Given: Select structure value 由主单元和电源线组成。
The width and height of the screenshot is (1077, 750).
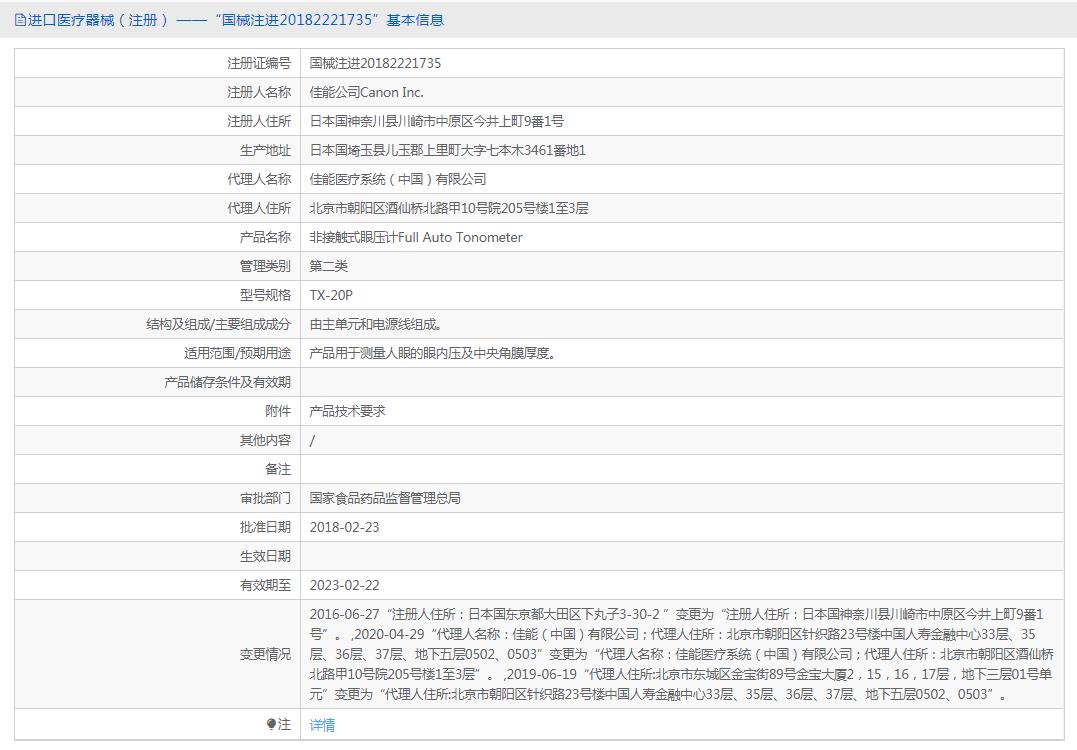Looking at the screenshot, I should click(x=376, y=323).
